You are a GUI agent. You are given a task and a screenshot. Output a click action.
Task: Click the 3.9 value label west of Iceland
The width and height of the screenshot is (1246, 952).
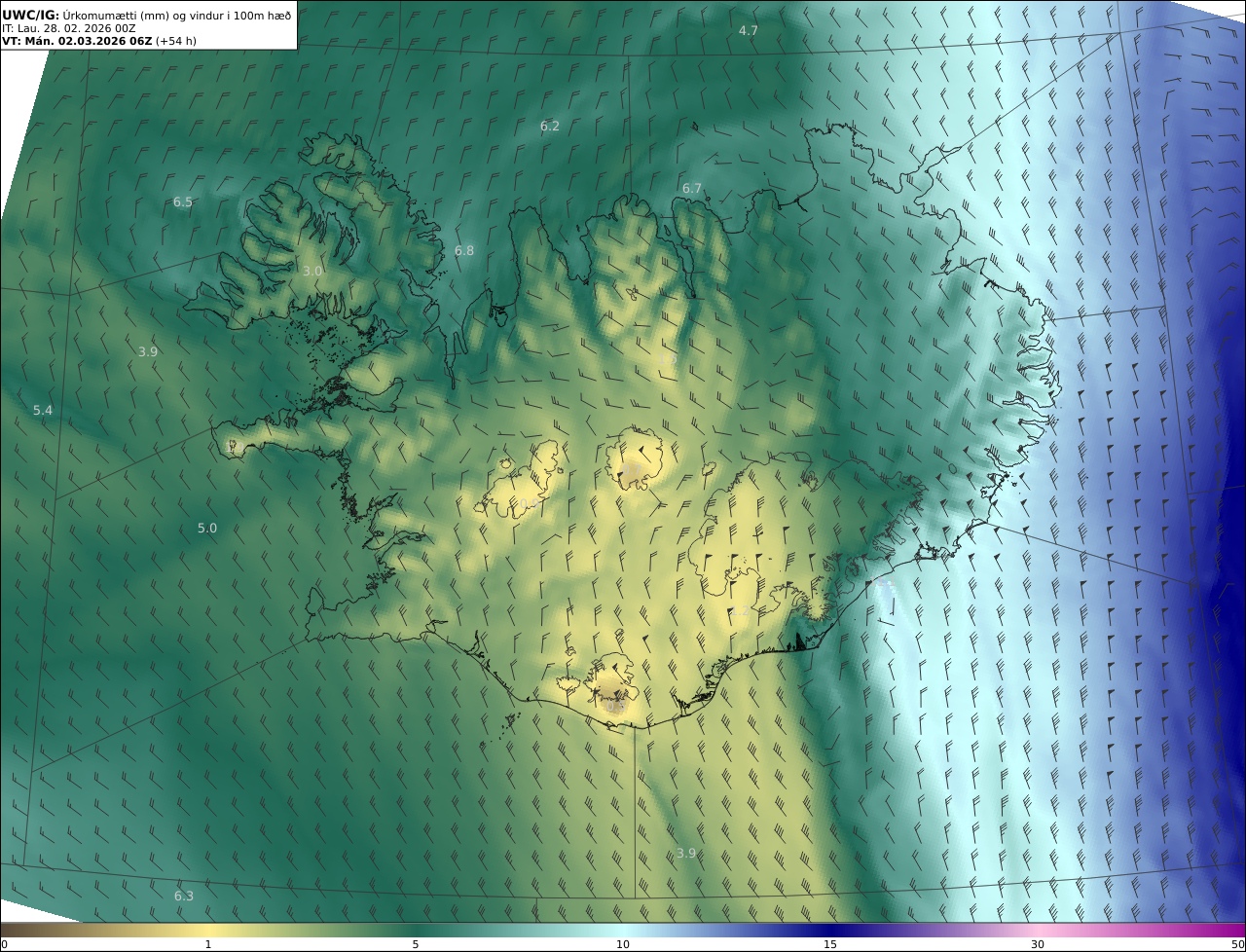click(x=148, y=352)
